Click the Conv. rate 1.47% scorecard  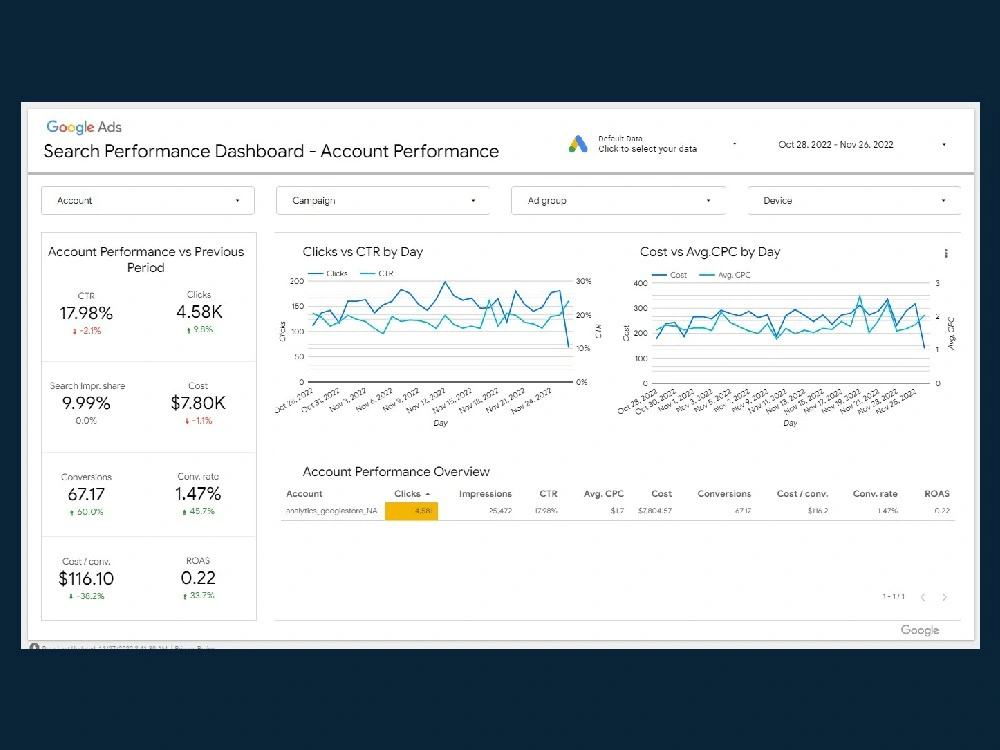click(x=198, y=494)
